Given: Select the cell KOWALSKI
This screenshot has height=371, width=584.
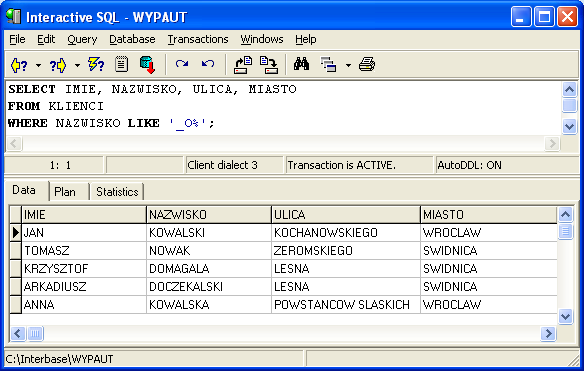Looking at the screenshot, I should [x=209, y=233].
